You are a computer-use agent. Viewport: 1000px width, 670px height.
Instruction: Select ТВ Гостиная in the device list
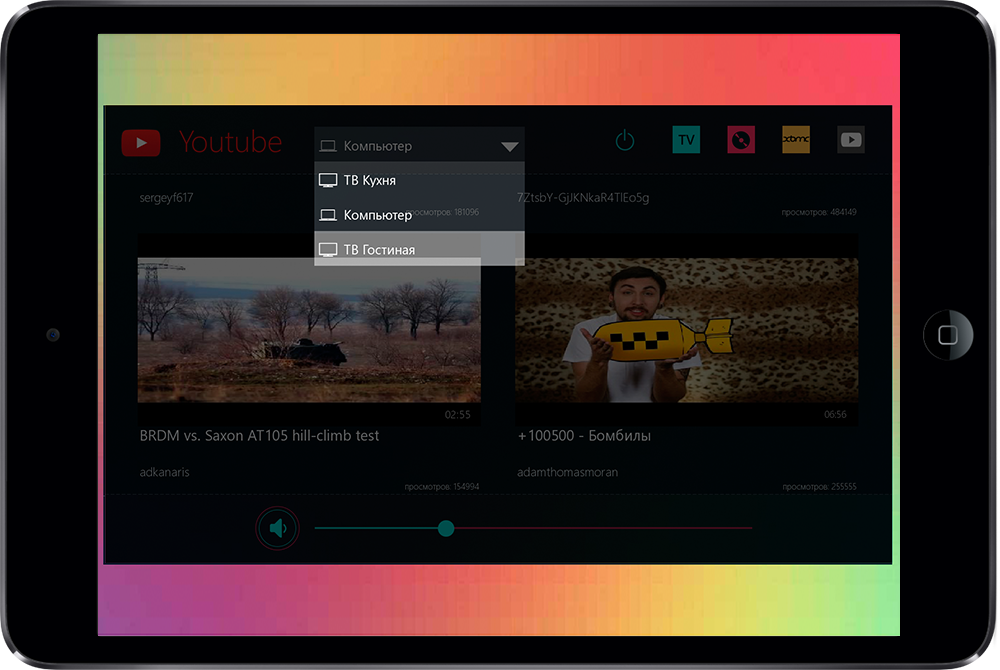point(378,249)
